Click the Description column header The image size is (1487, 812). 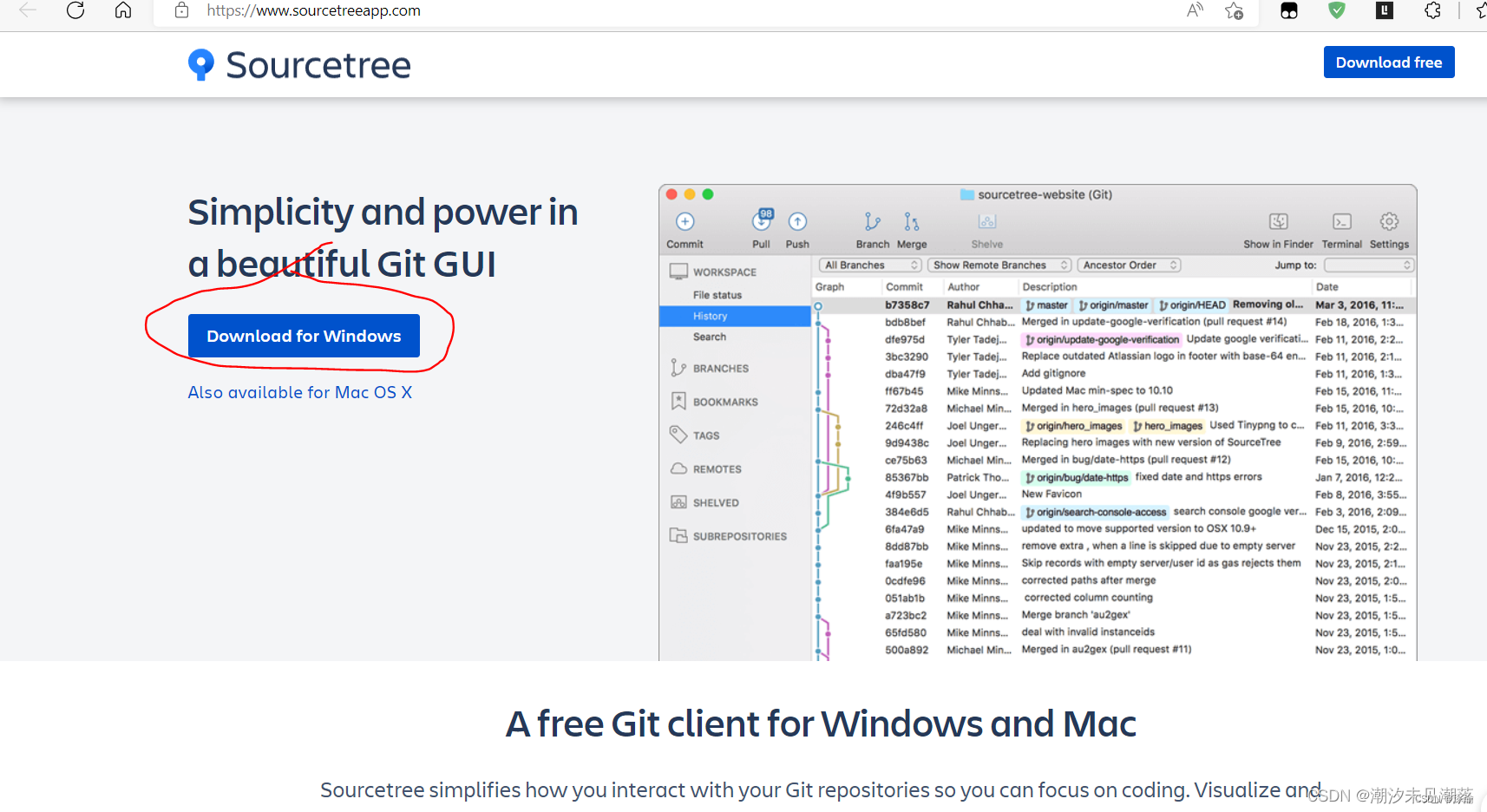point(1050,287)
